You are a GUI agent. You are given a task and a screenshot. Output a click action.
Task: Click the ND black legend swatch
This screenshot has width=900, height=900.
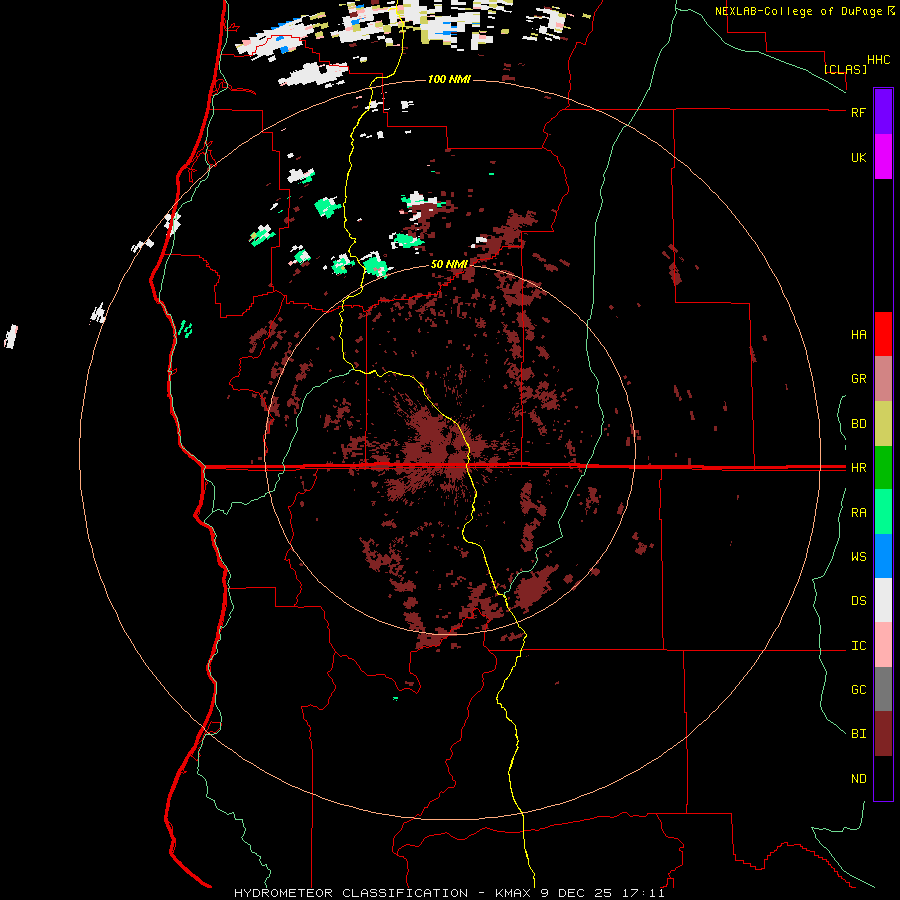click(x=883, y=778)
